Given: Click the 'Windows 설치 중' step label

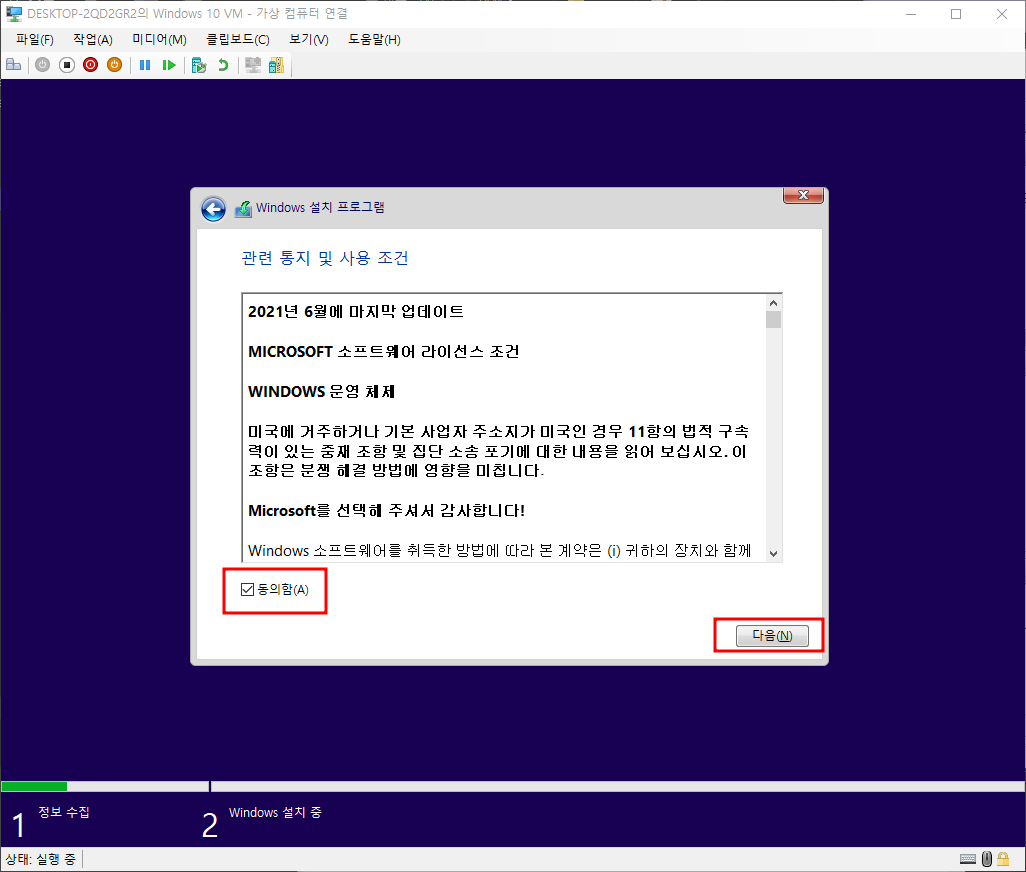Looking at the screenshot, I should click(275, 812).
